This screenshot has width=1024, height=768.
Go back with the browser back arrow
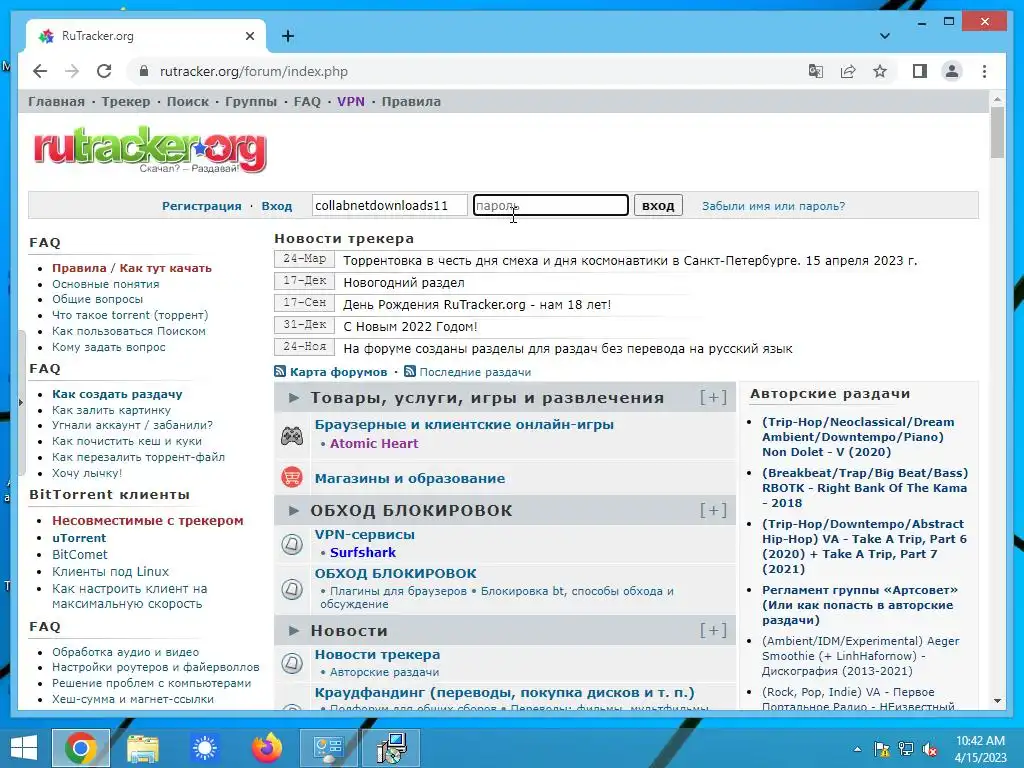[40, 71]
